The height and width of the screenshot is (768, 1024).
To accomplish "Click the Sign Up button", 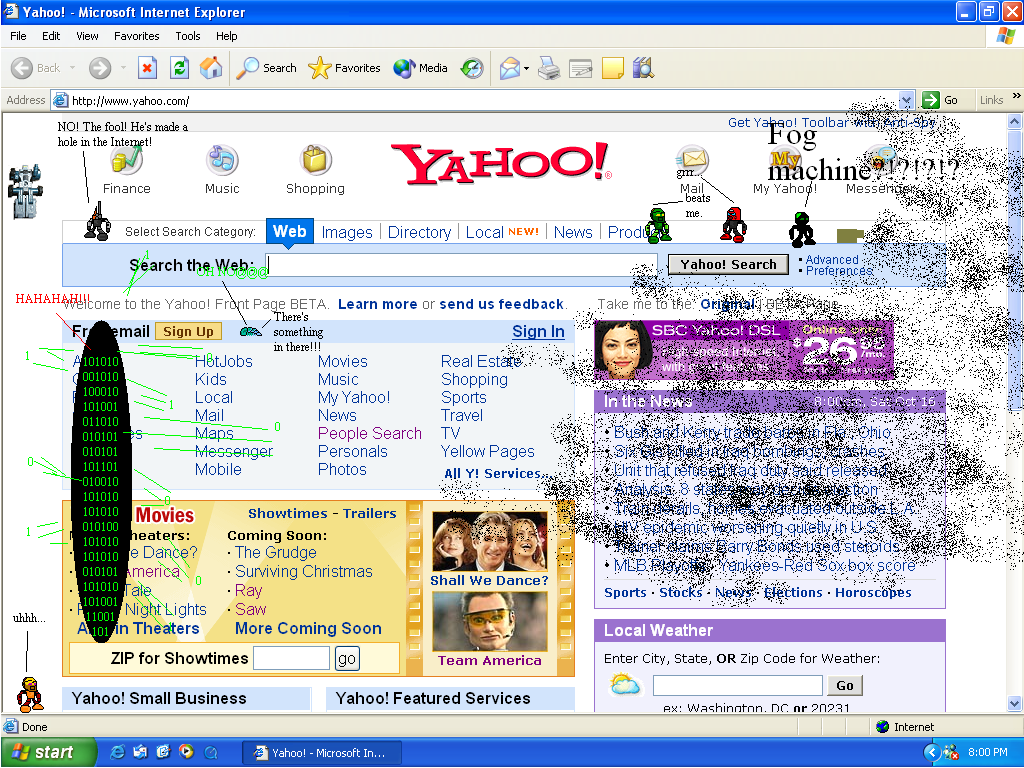I will pyautogui.click(x=188, y=332).
